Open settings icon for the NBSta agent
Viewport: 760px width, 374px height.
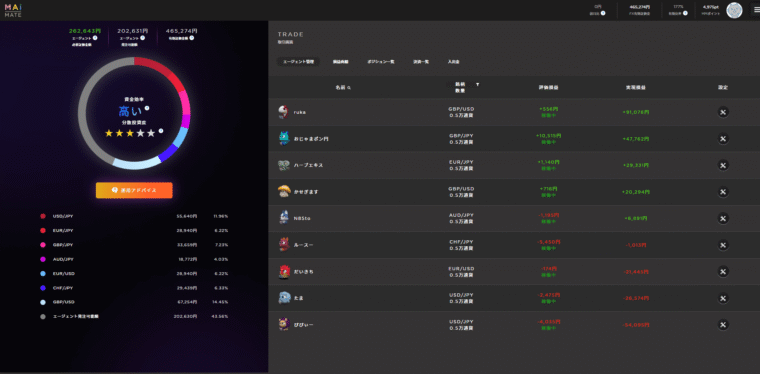723,218
